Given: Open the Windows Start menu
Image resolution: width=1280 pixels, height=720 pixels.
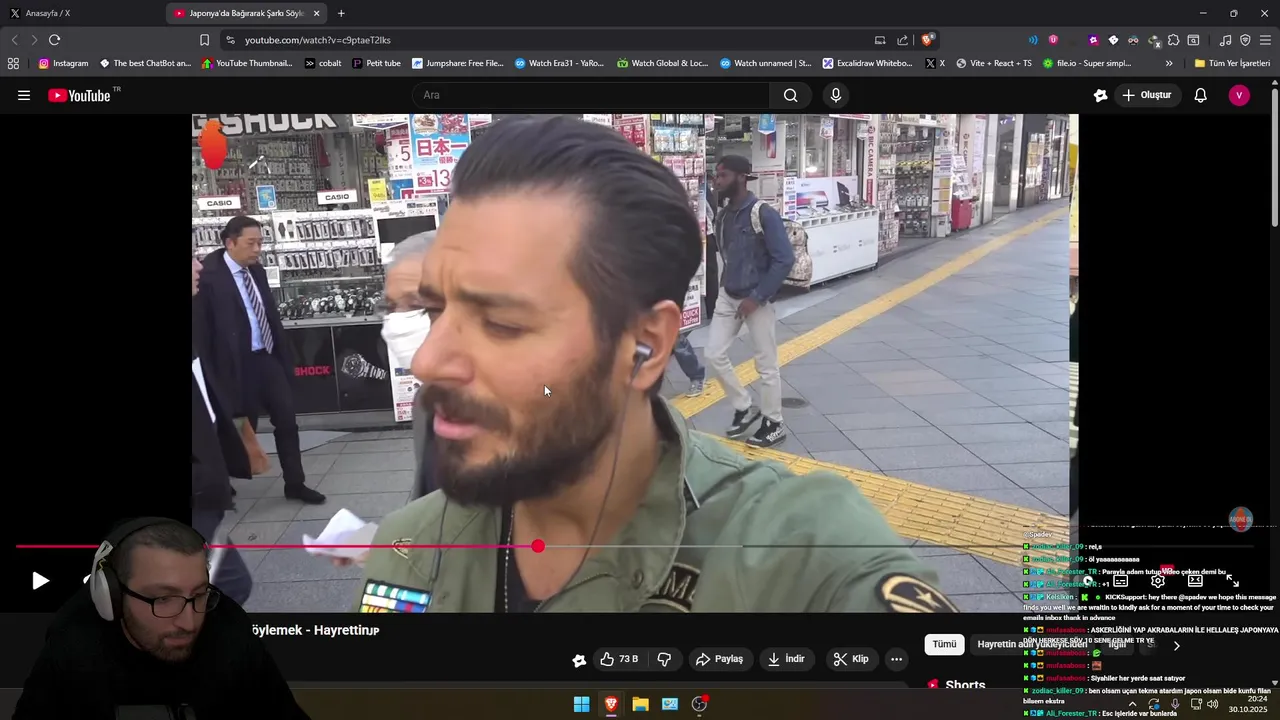Looking at the screenshot, I should pos(581,704).
